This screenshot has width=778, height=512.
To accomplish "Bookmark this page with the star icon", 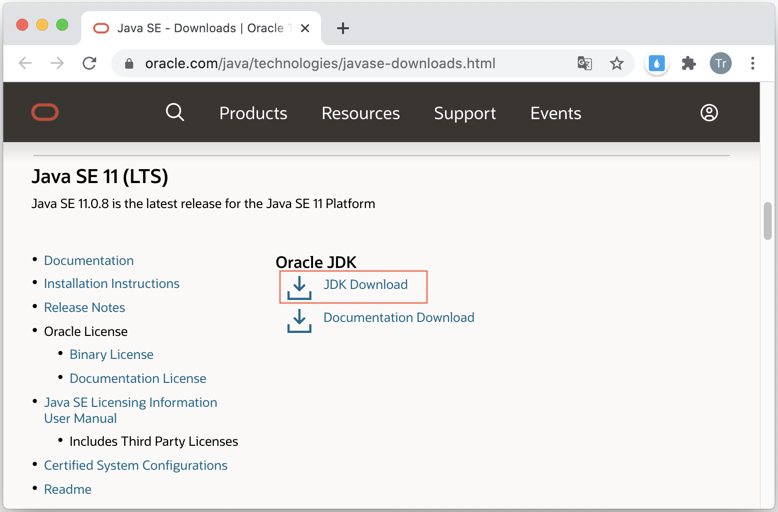I will 617,64.
